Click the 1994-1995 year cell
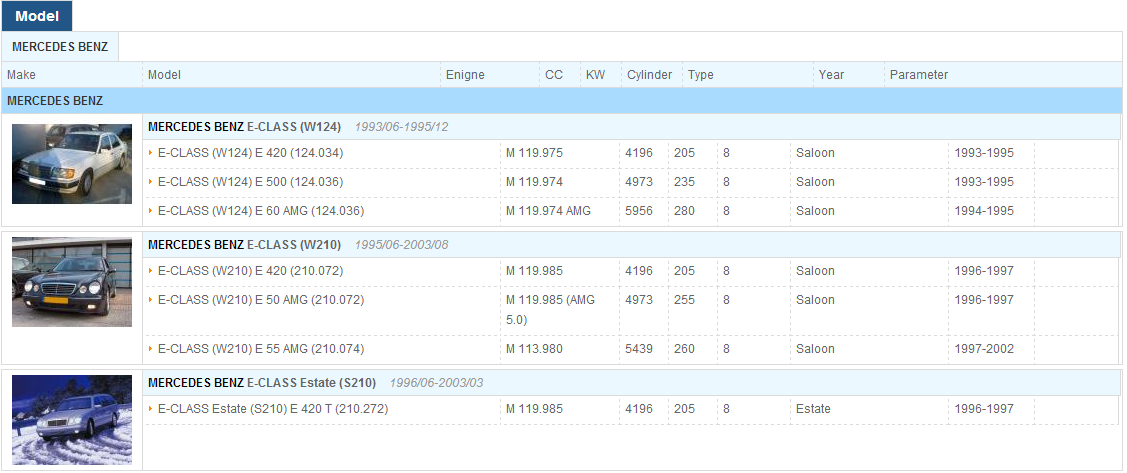This screenshot has height=473, width=1127. [x=984, y=211]
